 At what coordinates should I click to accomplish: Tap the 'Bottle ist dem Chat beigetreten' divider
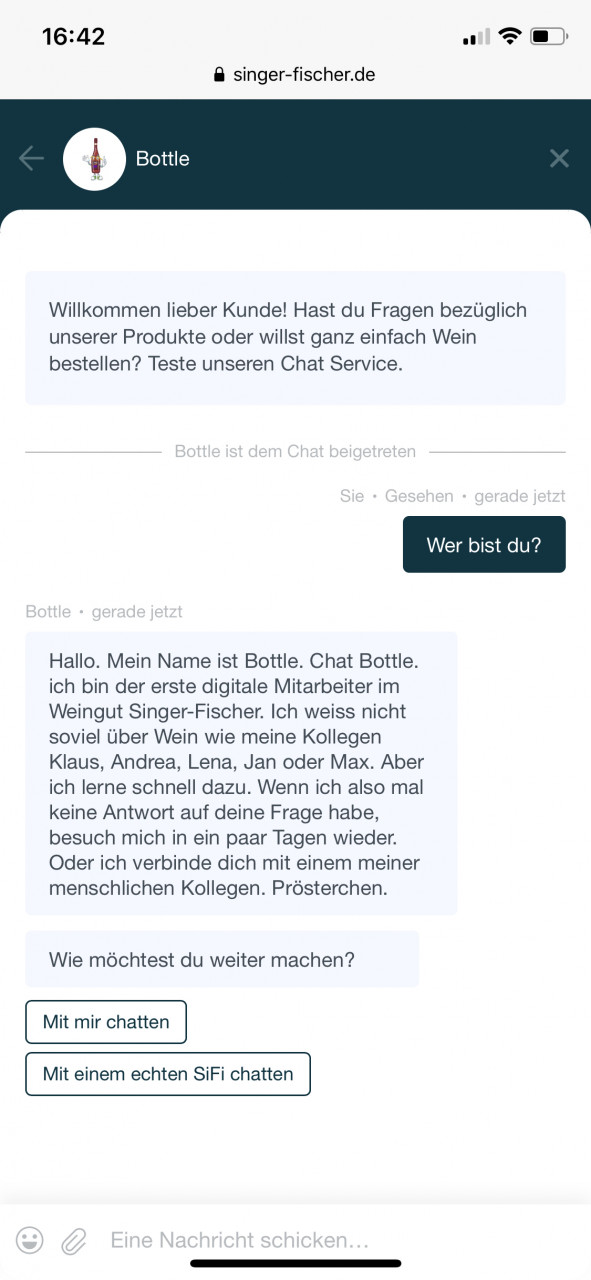tap(295, 451)
